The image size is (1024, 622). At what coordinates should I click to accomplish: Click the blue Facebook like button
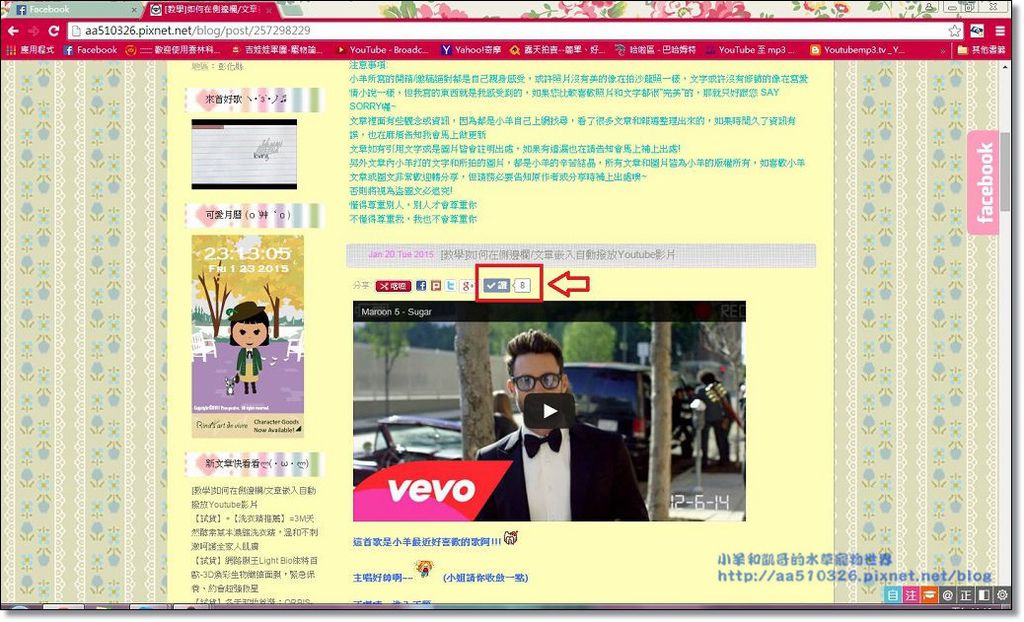(x=497, y=286)
